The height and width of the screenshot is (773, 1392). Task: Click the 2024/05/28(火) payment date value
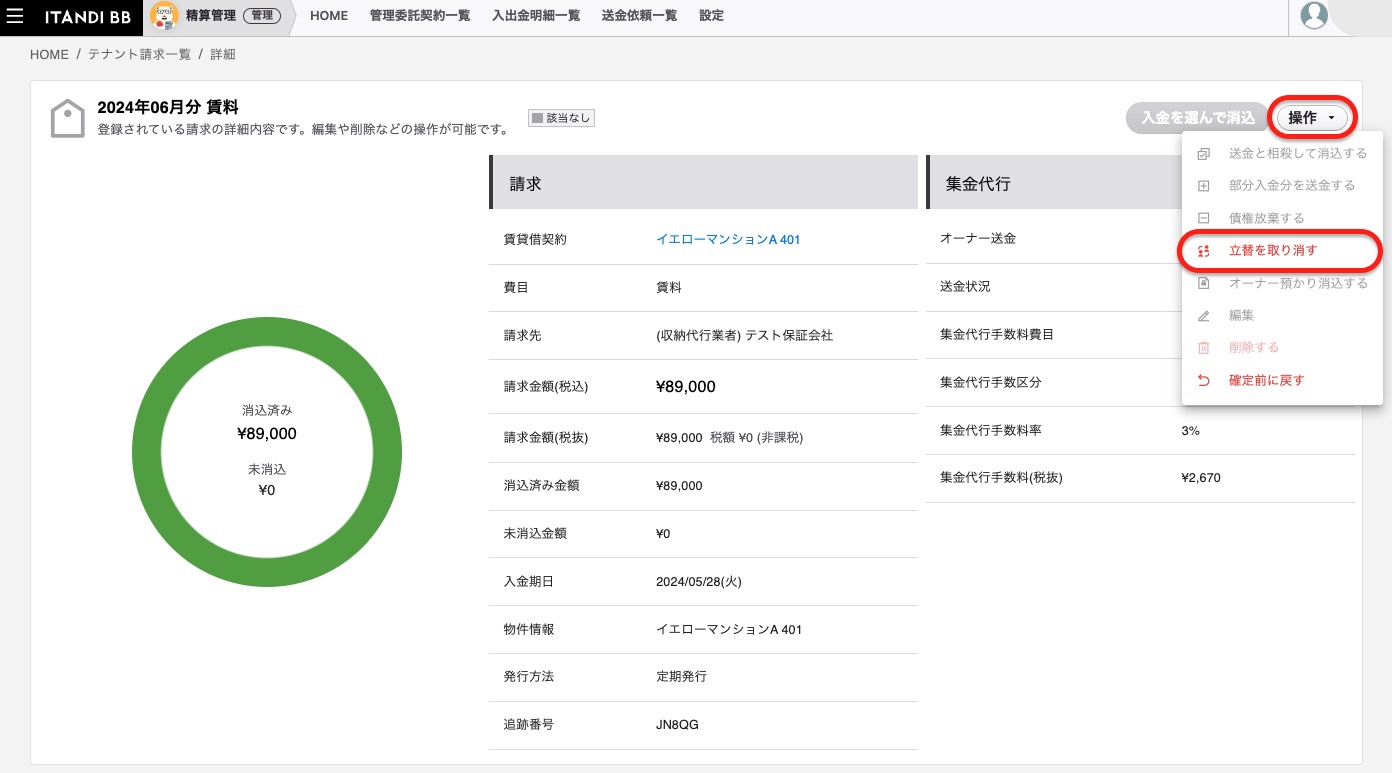tap(699, 582)
